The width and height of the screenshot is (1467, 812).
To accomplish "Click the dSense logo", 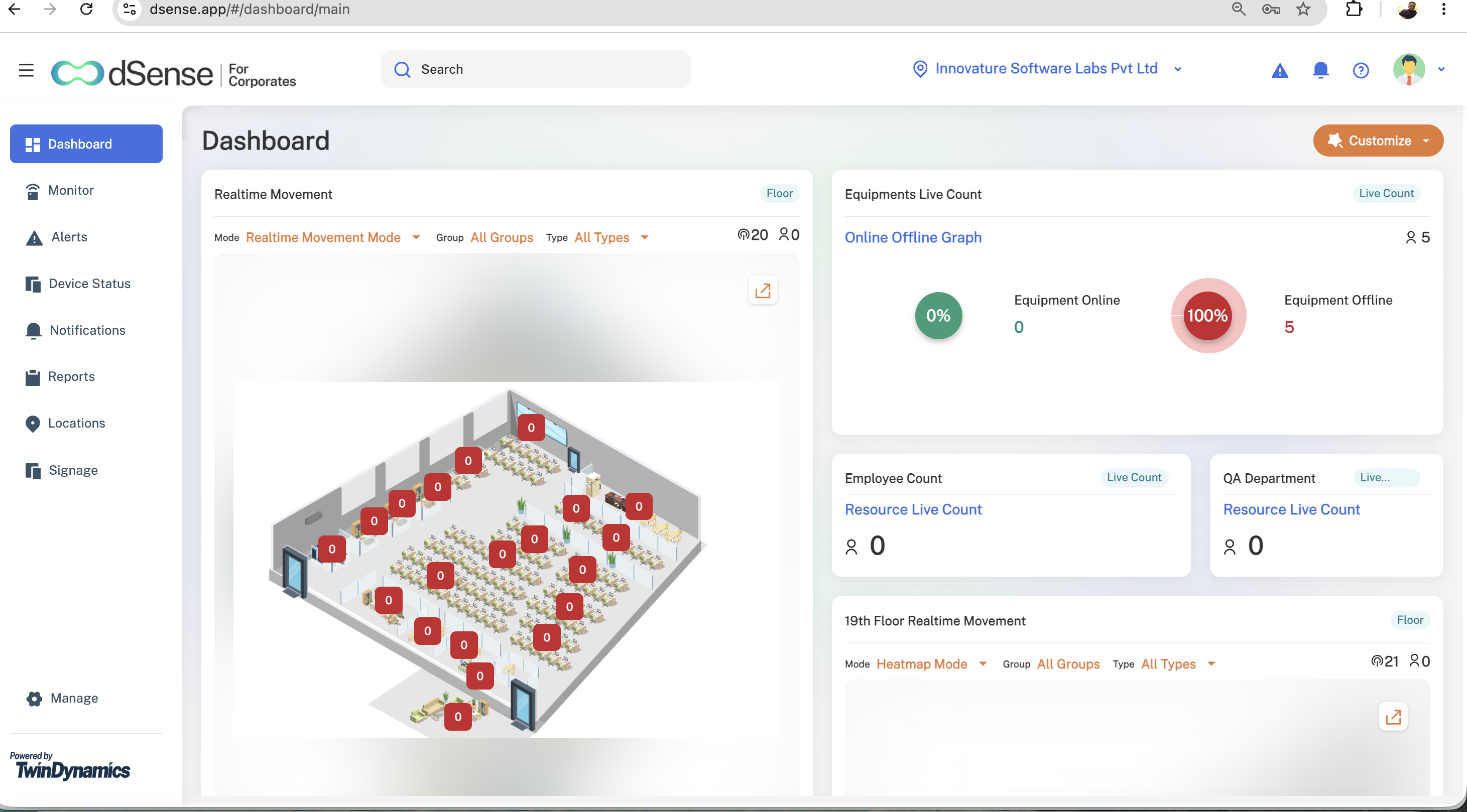I will tap(173, 74).
